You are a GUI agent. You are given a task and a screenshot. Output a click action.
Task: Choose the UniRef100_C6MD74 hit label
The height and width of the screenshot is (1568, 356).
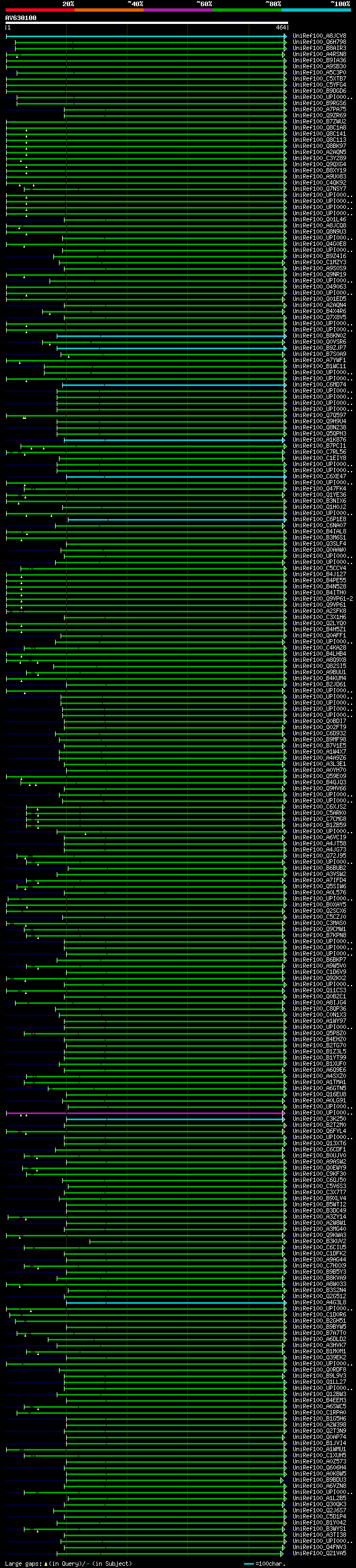[x=319, y=385]
